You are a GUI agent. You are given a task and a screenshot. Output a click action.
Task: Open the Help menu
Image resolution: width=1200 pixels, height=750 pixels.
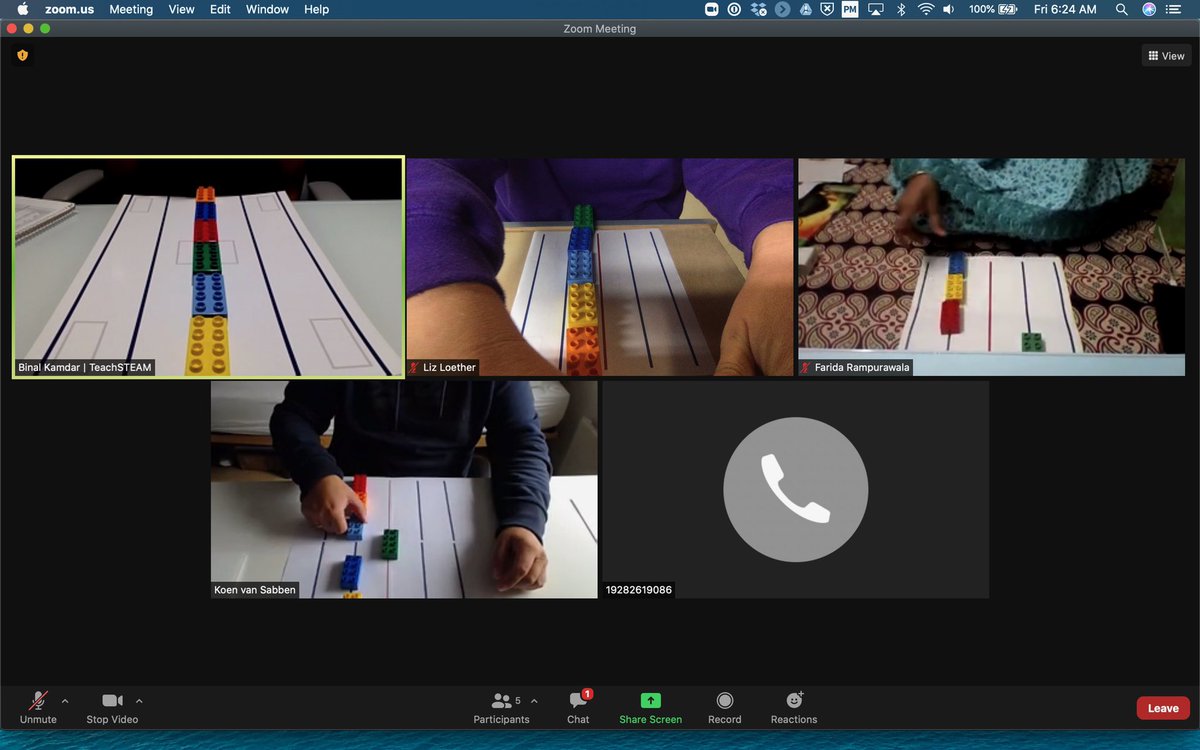pos(316,9)
